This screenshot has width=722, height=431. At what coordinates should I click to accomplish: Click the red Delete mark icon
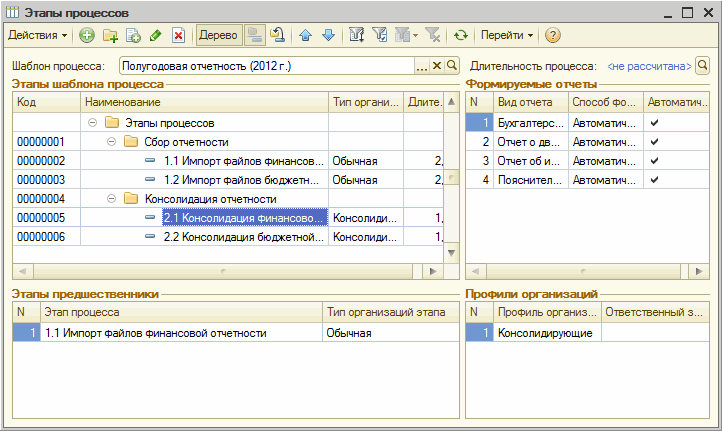[178, 35]
